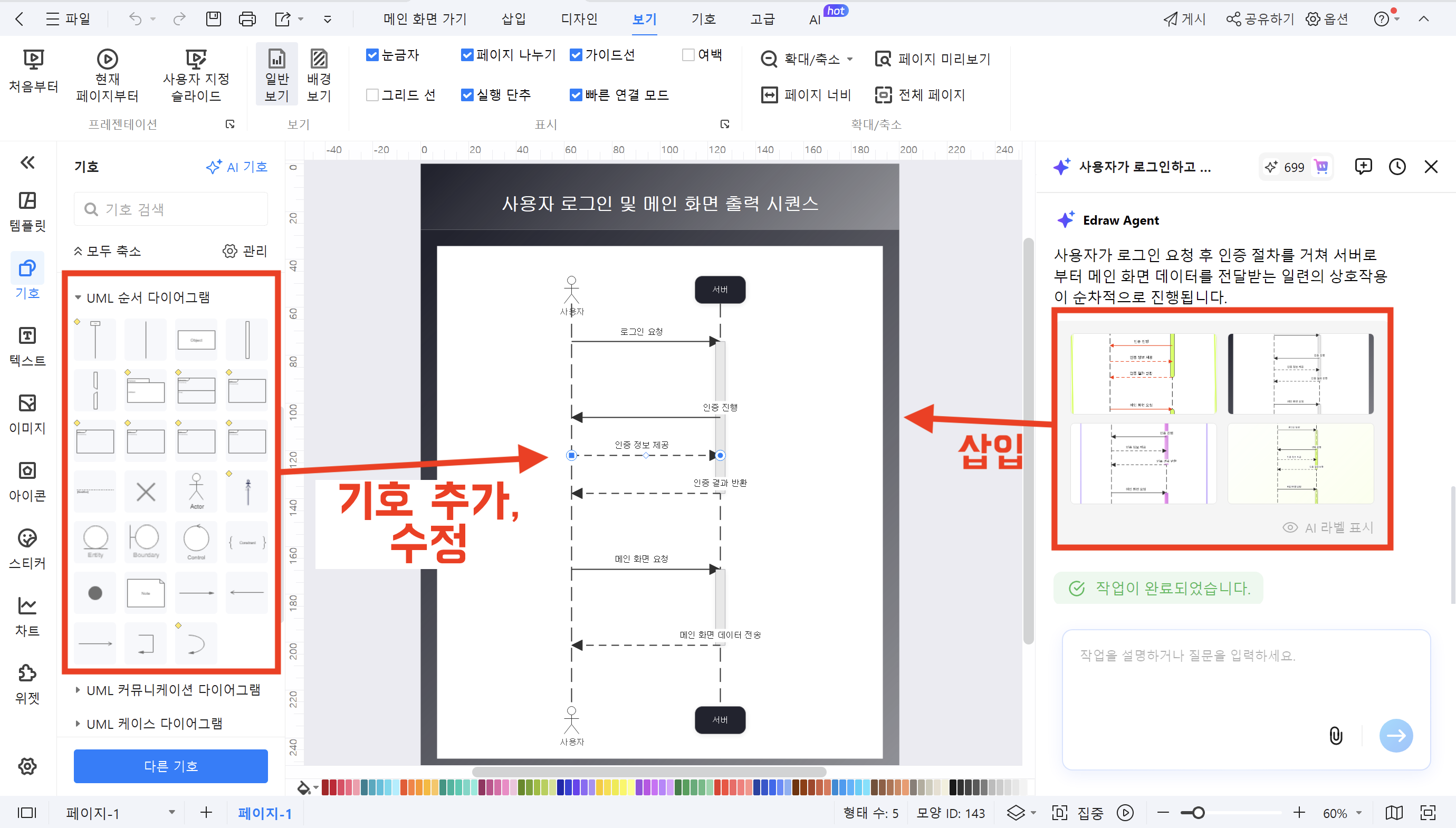Open the 확대/축소 dropdown

coord(807,59)
